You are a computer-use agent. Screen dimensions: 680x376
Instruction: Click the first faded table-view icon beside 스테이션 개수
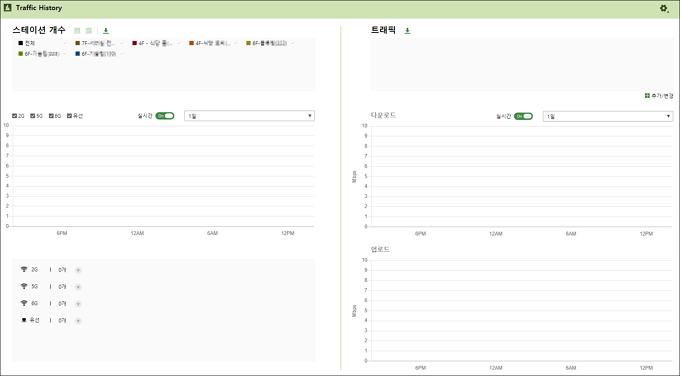point(77,31)
